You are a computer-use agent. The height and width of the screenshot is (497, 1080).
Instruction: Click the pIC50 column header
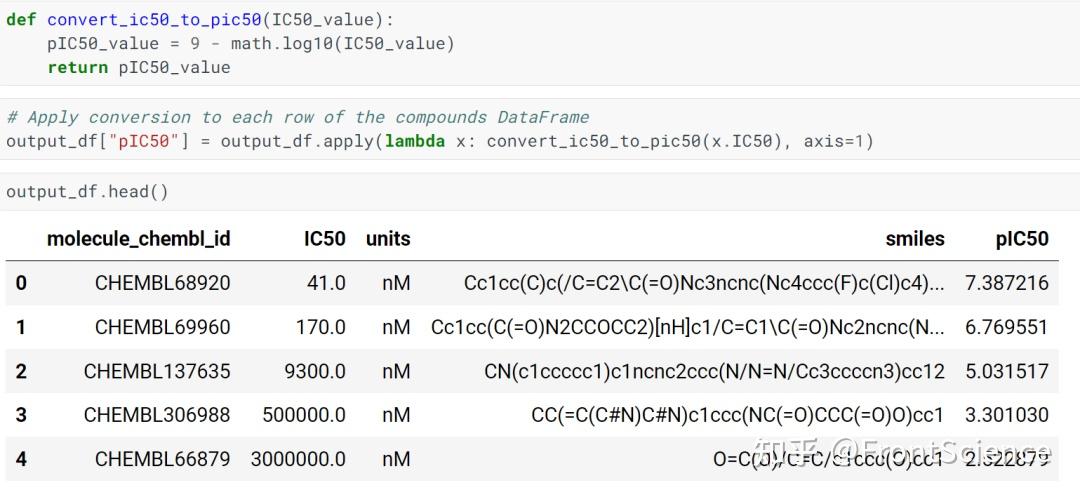point(1022,238)
